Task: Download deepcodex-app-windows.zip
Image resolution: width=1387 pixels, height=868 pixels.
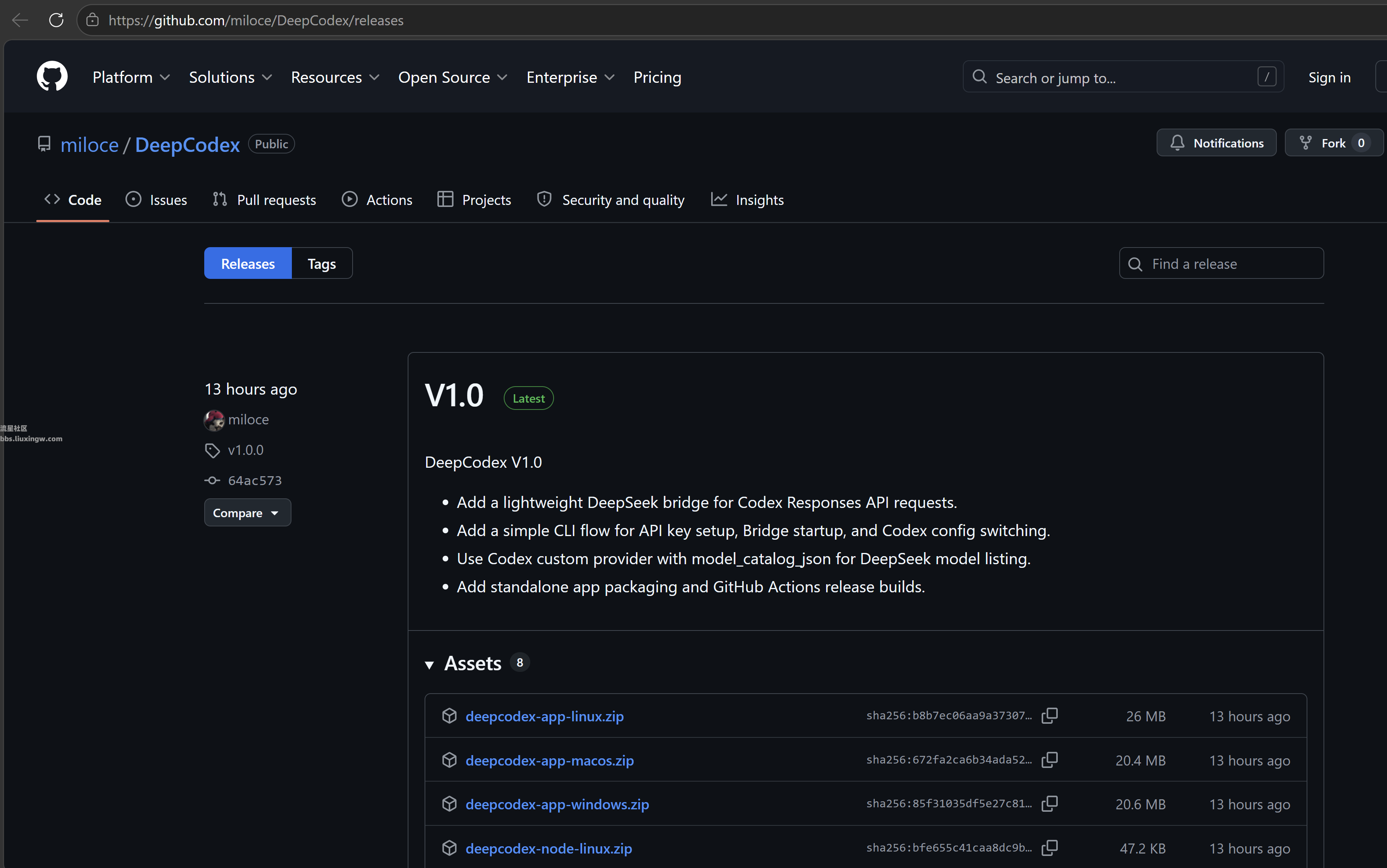Action: point(557,804)
